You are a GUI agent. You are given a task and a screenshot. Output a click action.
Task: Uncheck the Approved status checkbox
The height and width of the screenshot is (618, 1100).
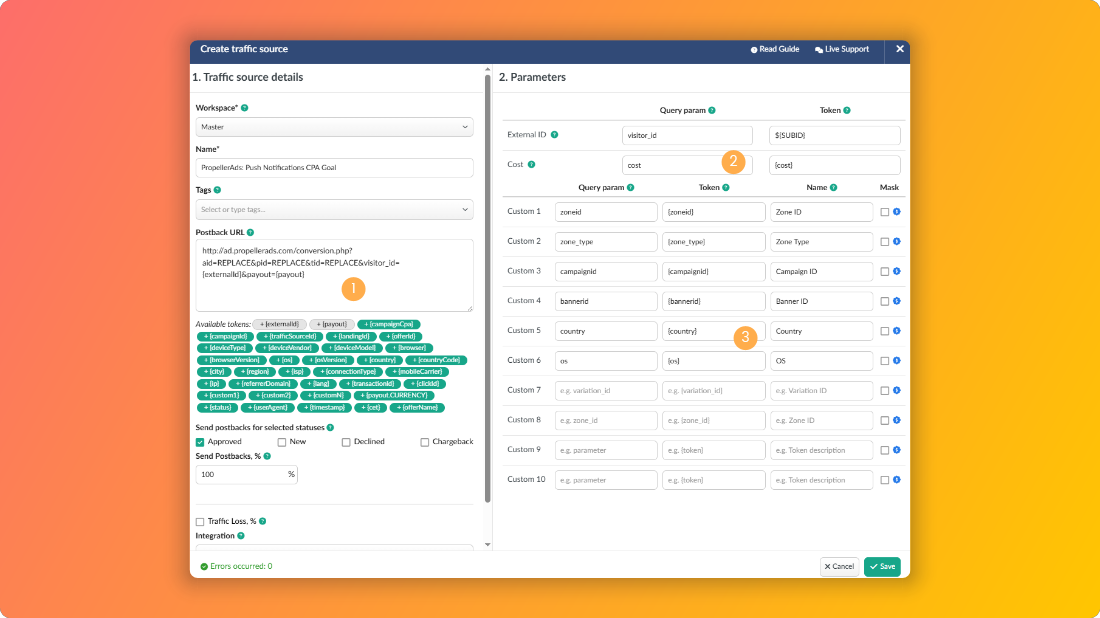pos(200,442)
